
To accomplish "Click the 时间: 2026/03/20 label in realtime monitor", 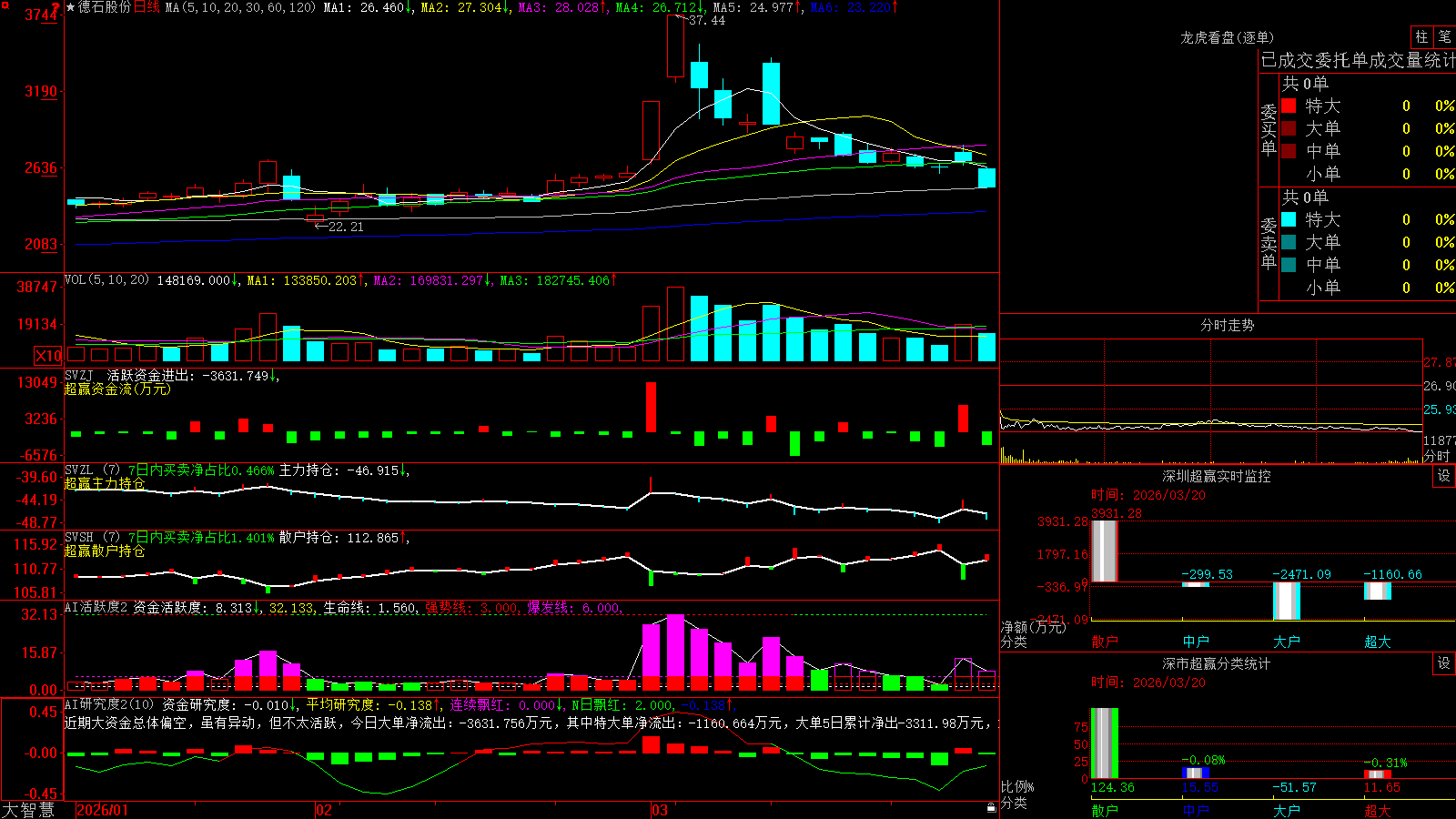I will click(x=1148, y=495).
